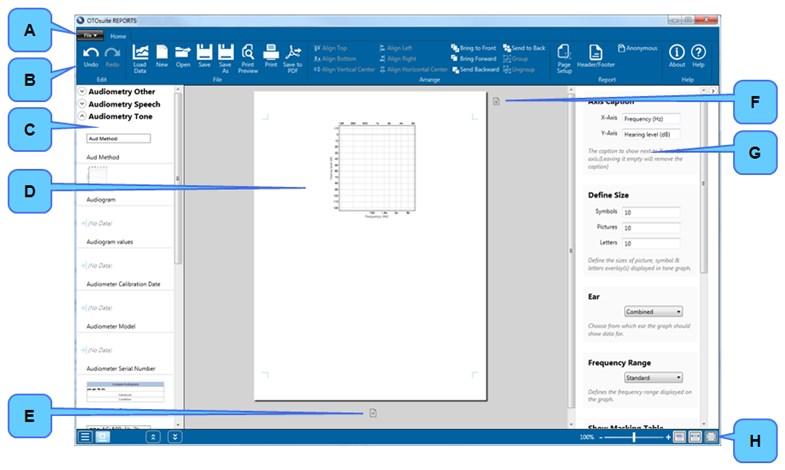Image resolution: width=785 pixels, height=470 pixels.
Task: Click the Symbols size input field
Action: [x=651, y=212]
